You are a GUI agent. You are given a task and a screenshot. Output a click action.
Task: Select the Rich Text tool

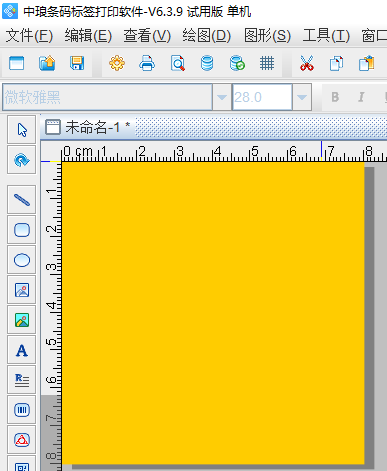[22, 380]
